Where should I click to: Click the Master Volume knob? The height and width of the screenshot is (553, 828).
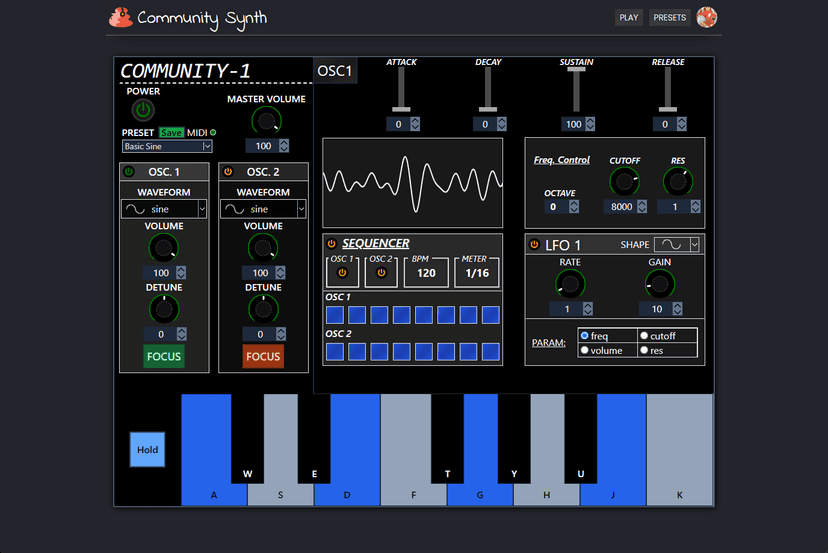click(x=266, y=121)
